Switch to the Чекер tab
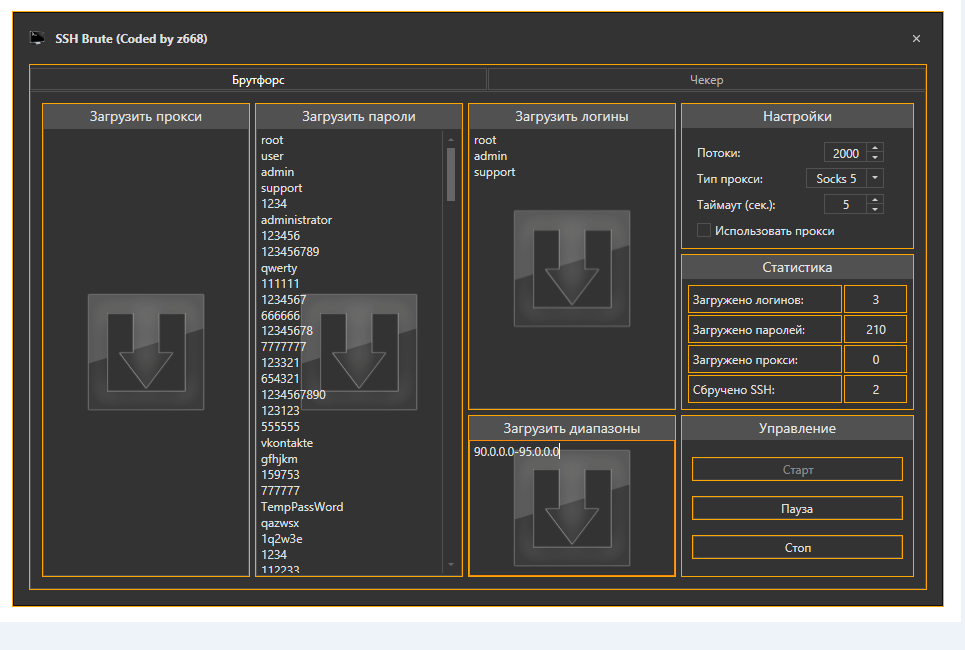Image resolution: width=965 pixels, height=650 pixels. (706, 80)
